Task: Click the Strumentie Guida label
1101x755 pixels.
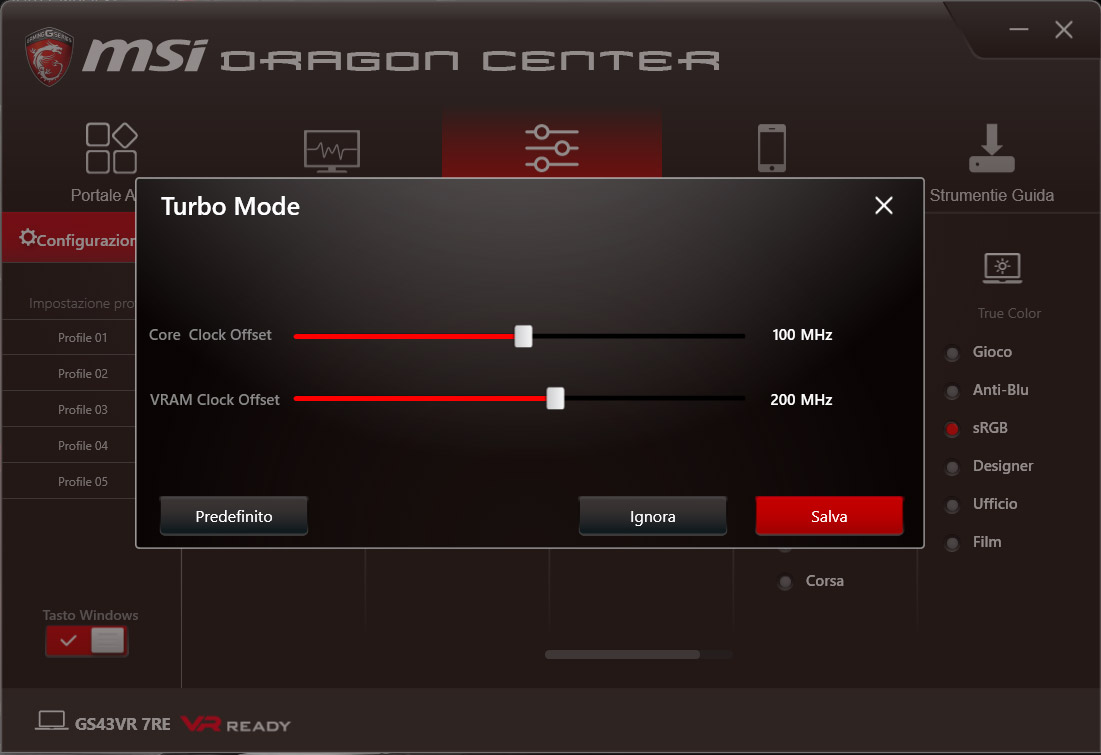Action: [x=991, y=195]
